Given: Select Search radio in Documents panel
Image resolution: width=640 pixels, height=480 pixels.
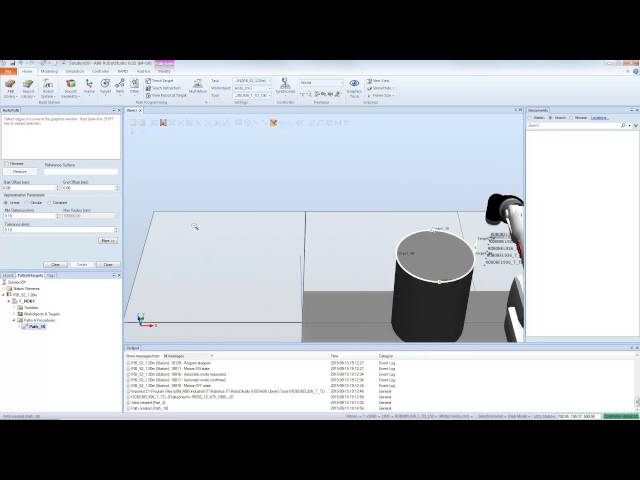Looking at the screenshot, I should point(550,118).
